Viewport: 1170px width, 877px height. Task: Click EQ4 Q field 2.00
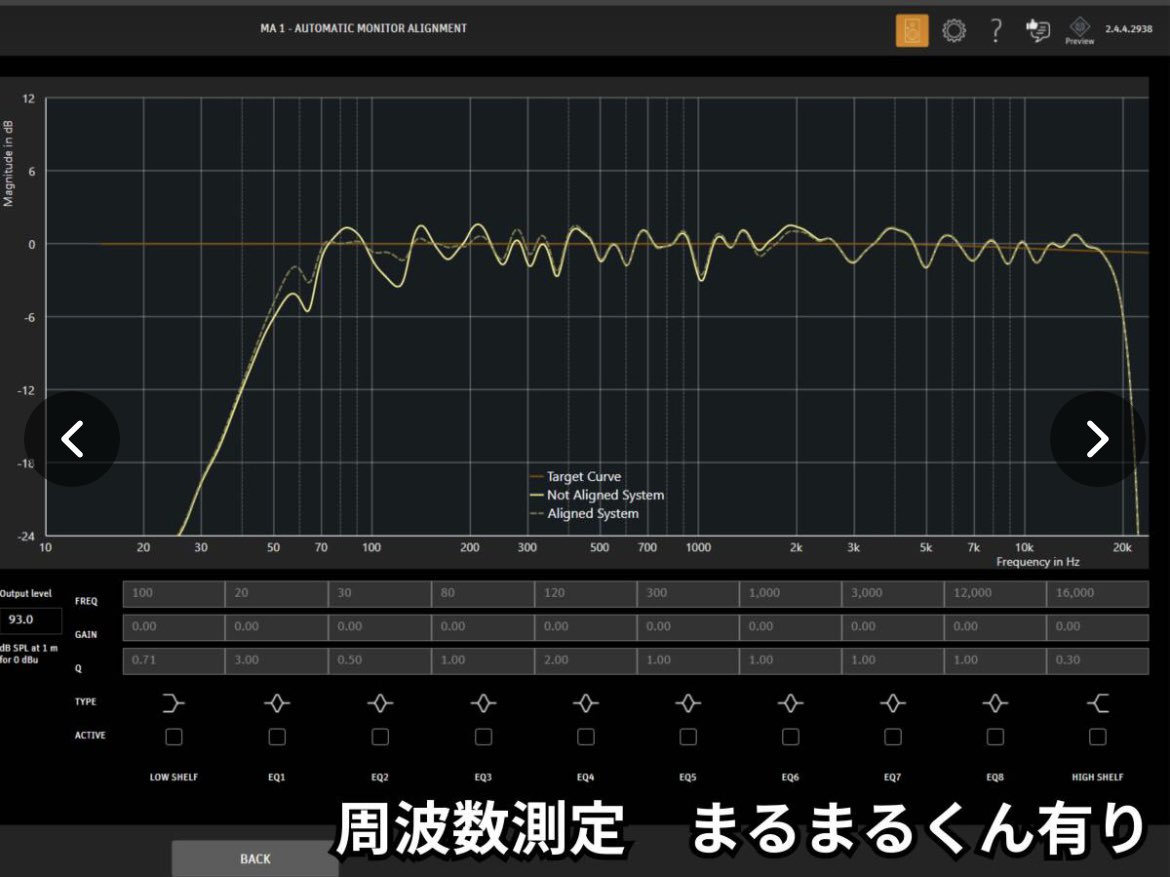coord(585,661)
